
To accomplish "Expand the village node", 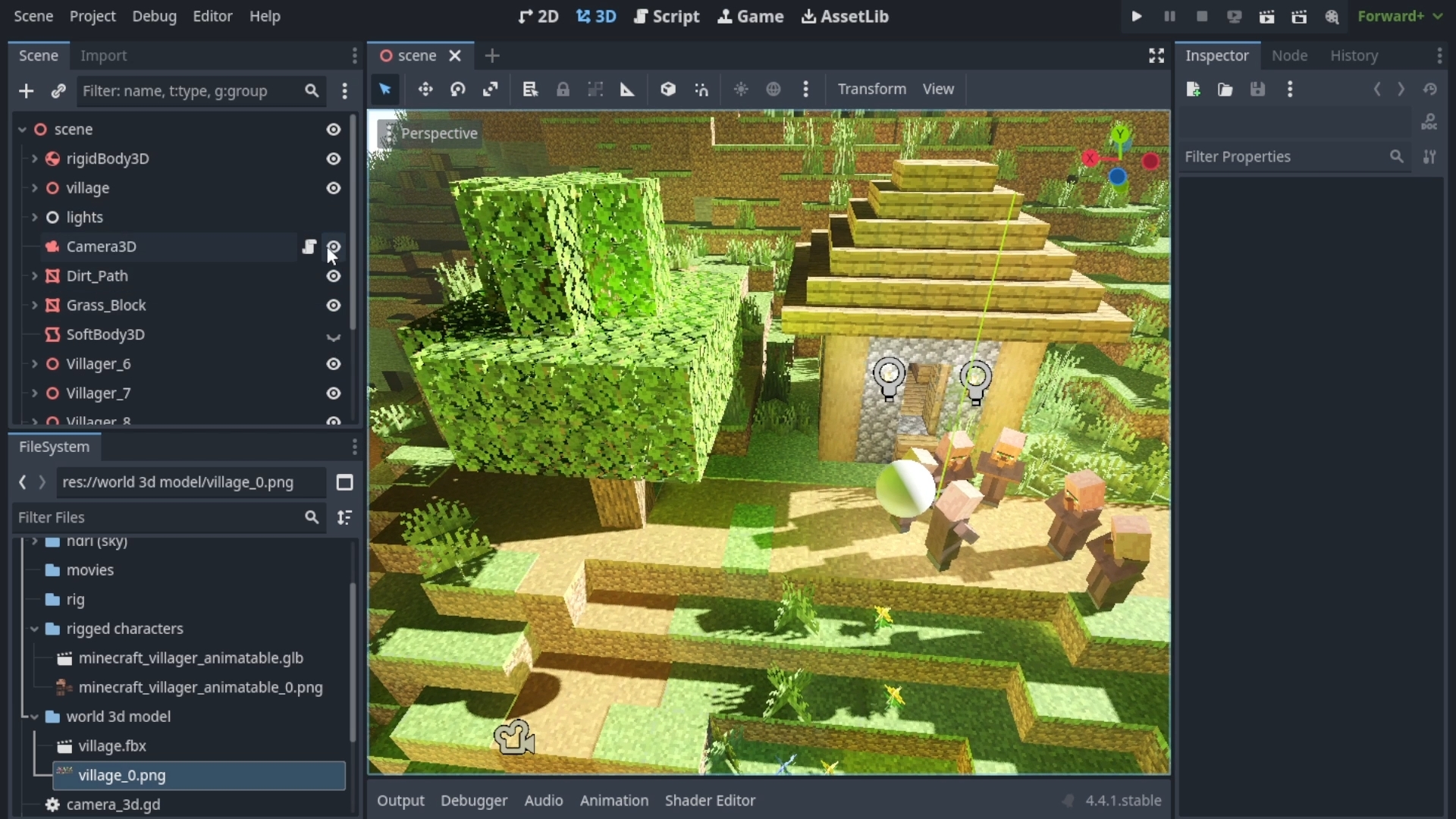I will pos(34,188).
